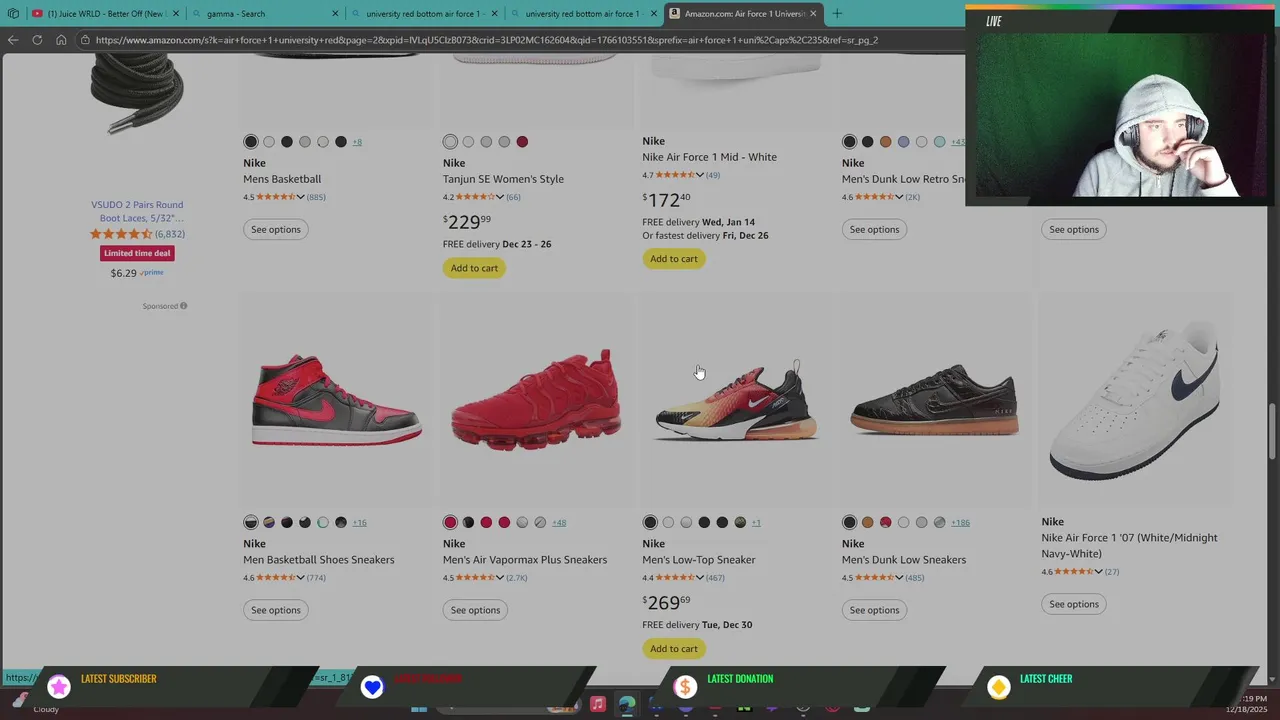Open the tab actions menu icon

13,14
